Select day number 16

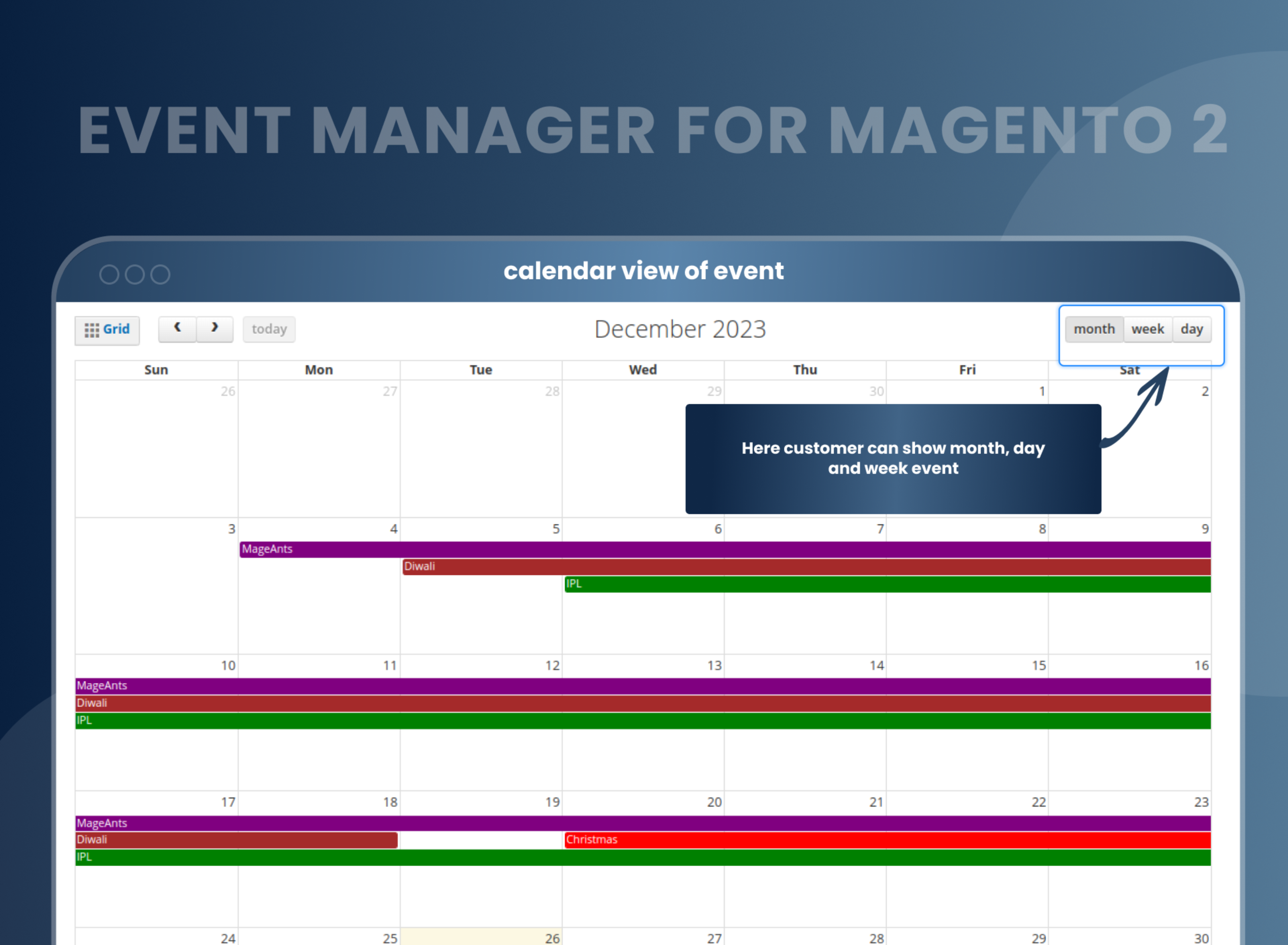[1201, 666]
